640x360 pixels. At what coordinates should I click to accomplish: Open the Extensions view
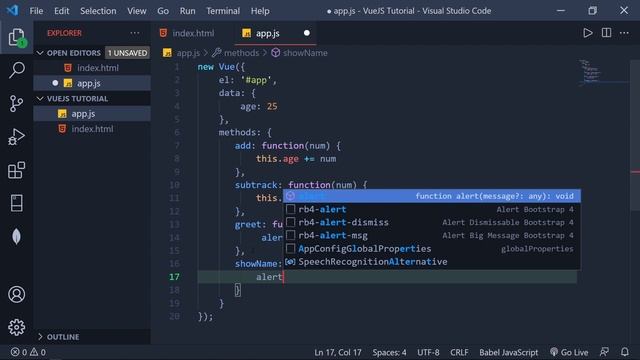(x=16, y=170)
